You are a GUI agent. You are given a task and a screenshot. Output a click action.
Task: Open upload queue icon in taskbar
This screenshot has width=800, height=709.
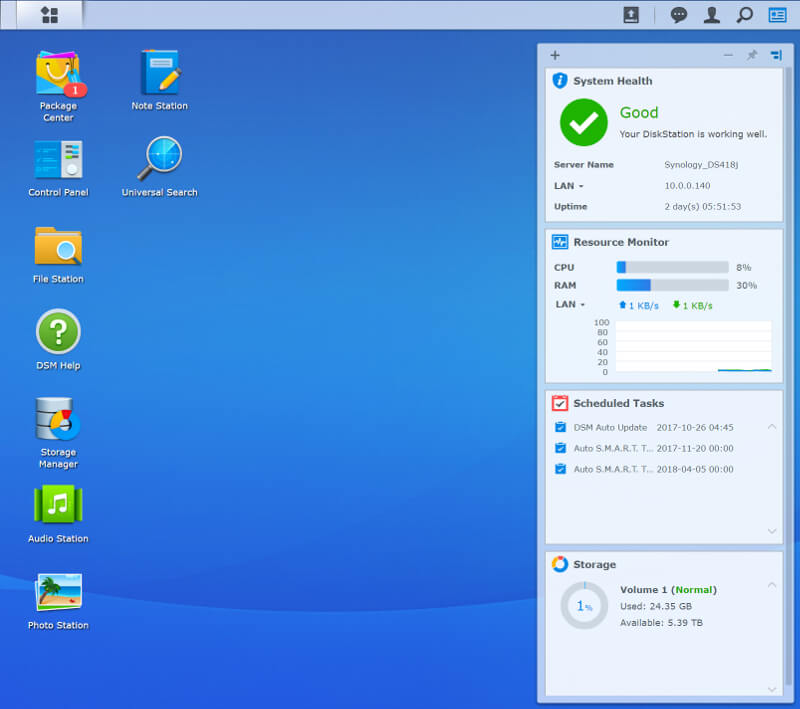[x=631, y=15]
